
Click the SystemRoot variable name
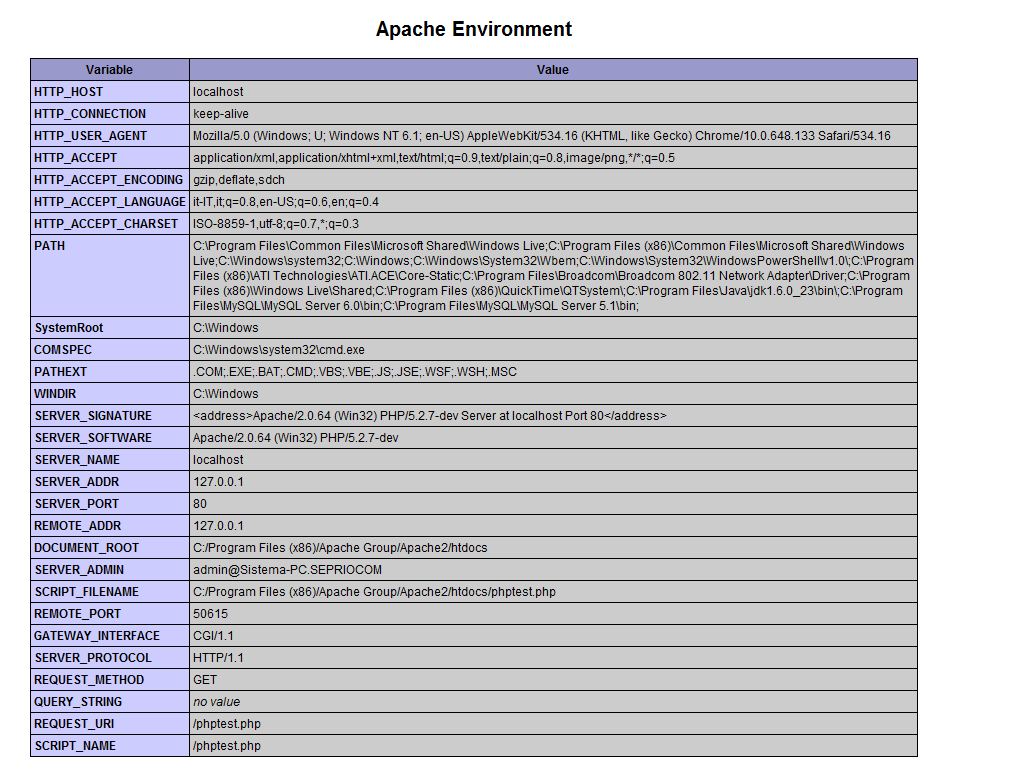pyautogui.click(x=69, y=328)
